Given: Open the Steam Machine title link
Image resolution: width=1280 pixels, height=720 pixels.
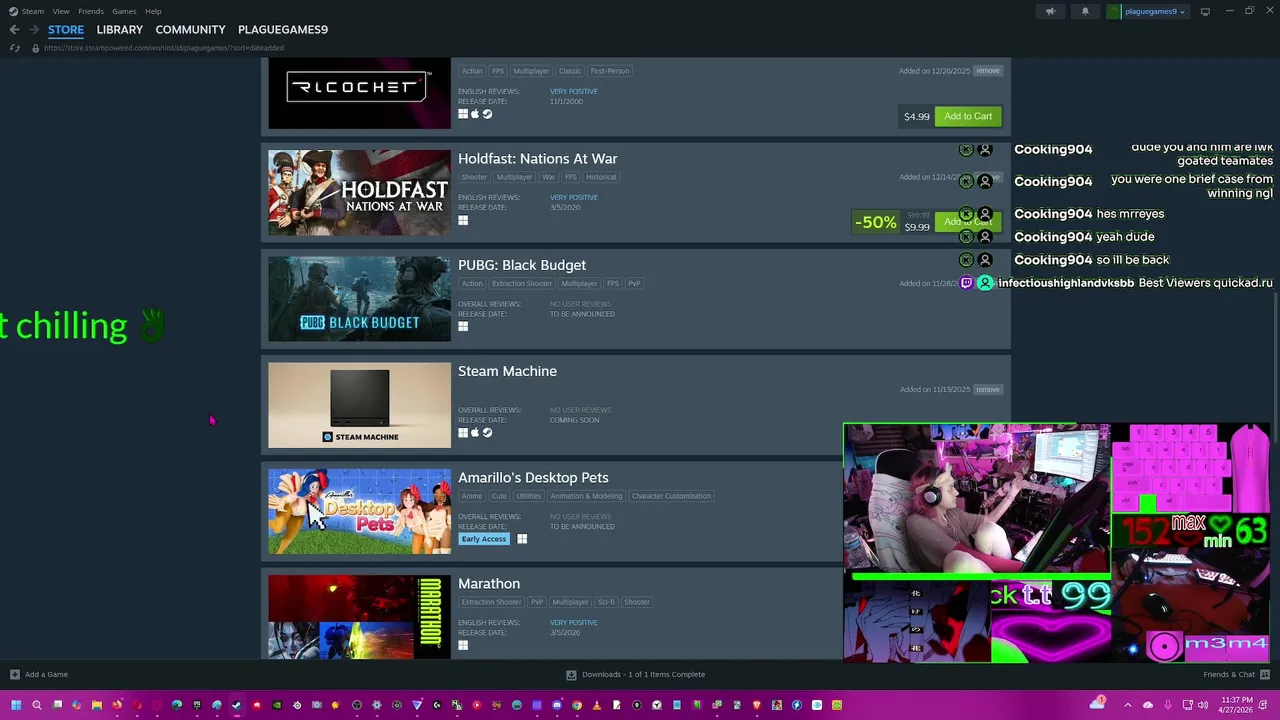Looking at the screenshot, I should [507, 371].
